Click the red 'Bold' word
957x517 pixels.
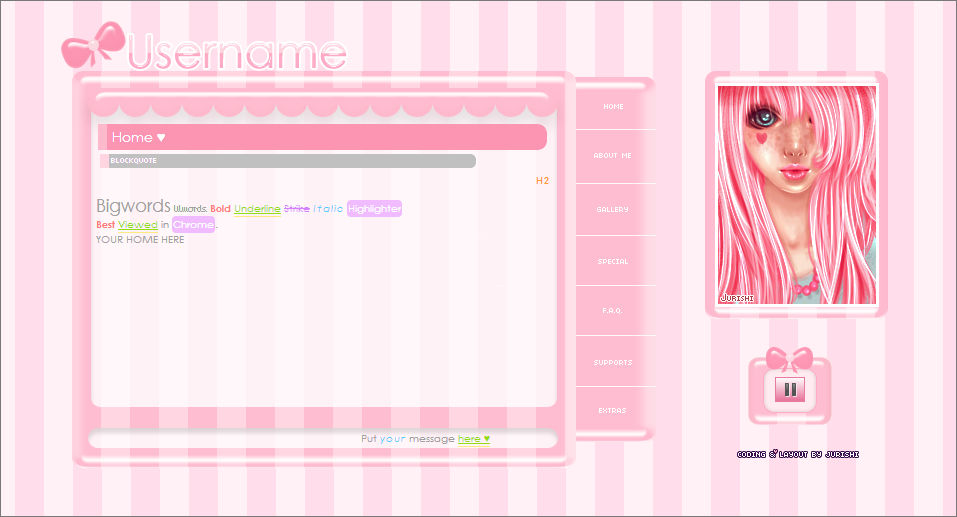click(x=220, y=209)
